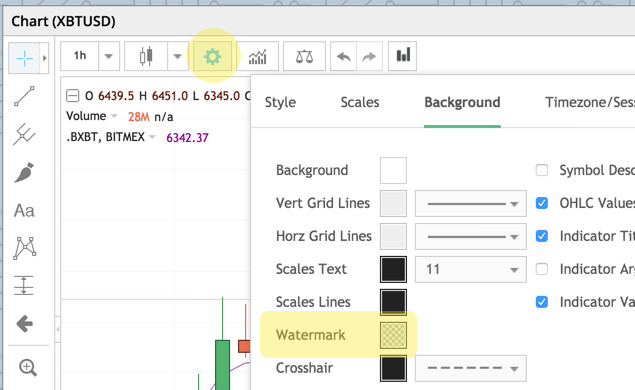Viewport: 635px width, 390px height.
Task: Enable the Symbol Description checkbox
Action: coord(542,170)
